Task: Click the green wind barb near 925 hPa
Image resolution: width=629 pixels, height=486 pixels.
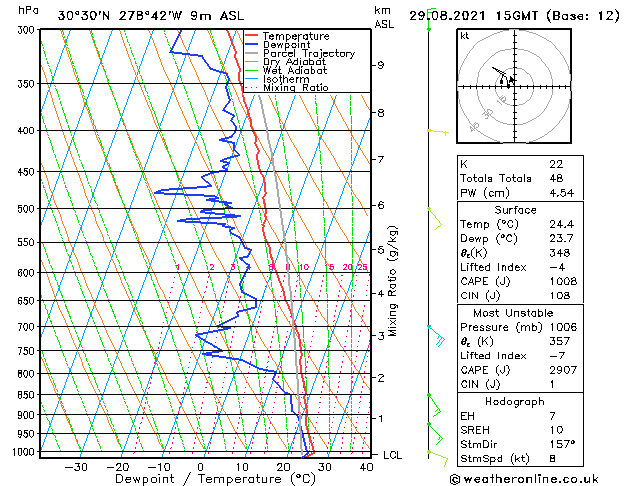Action: [x=436, y=434]
